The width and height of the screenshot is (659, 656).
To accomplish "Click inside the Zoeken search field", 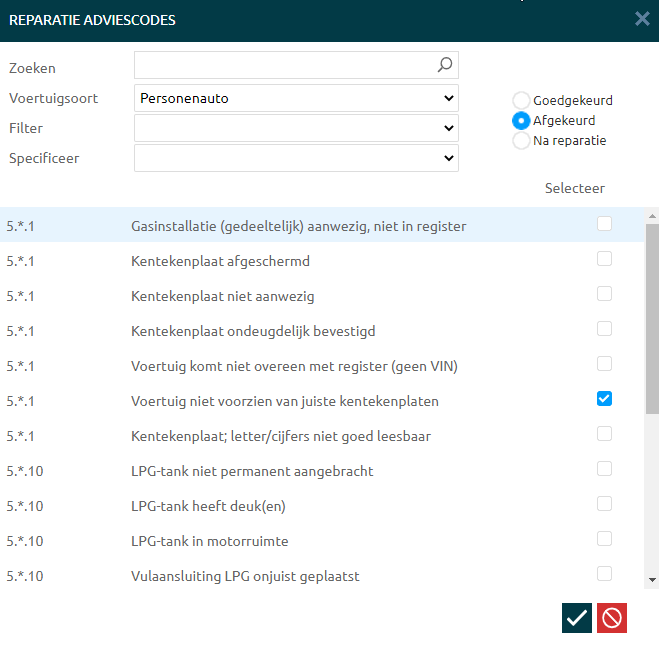I will tap(285, 65).
